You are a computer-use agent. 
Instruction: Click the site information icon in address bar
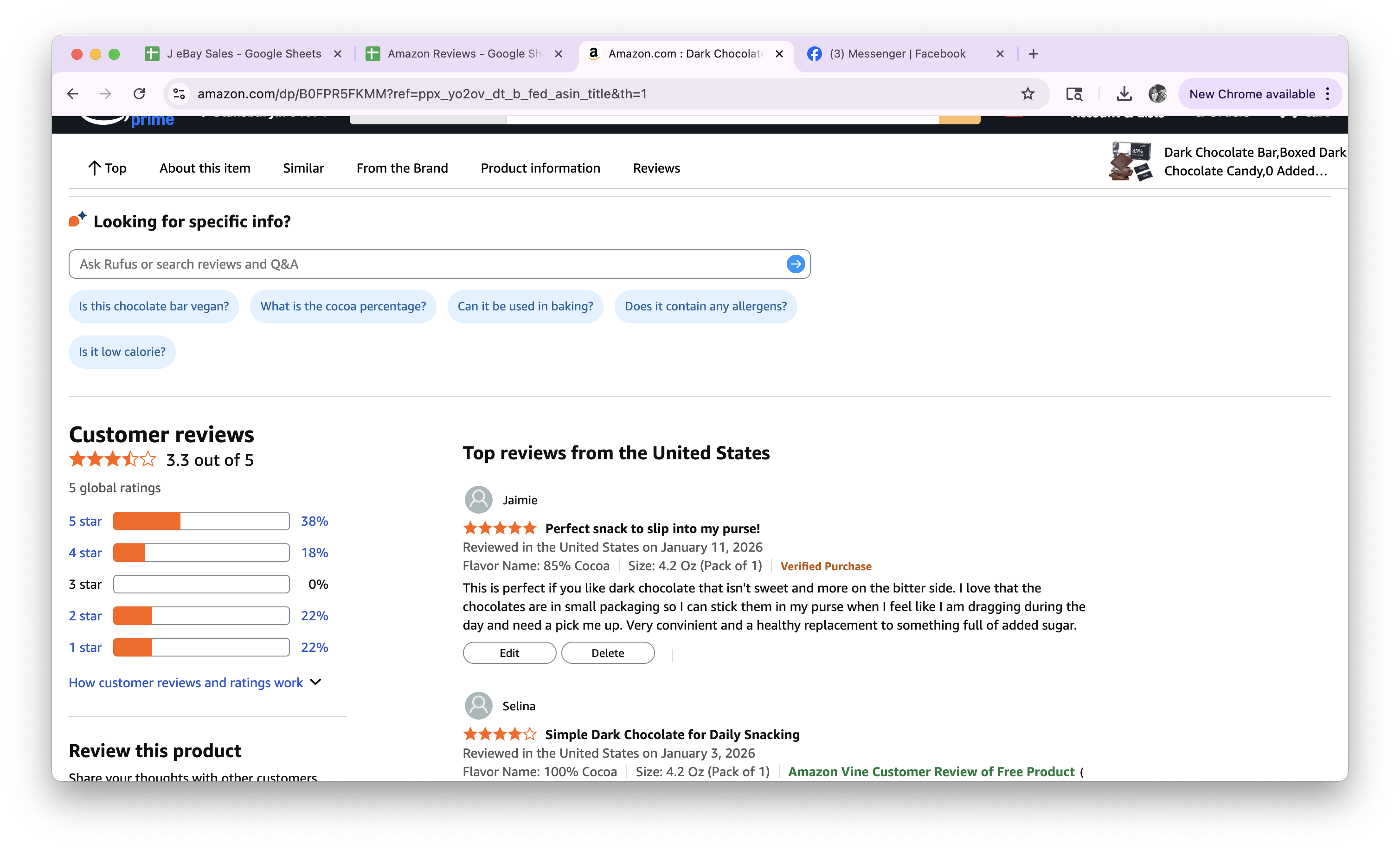pos(179,94)
